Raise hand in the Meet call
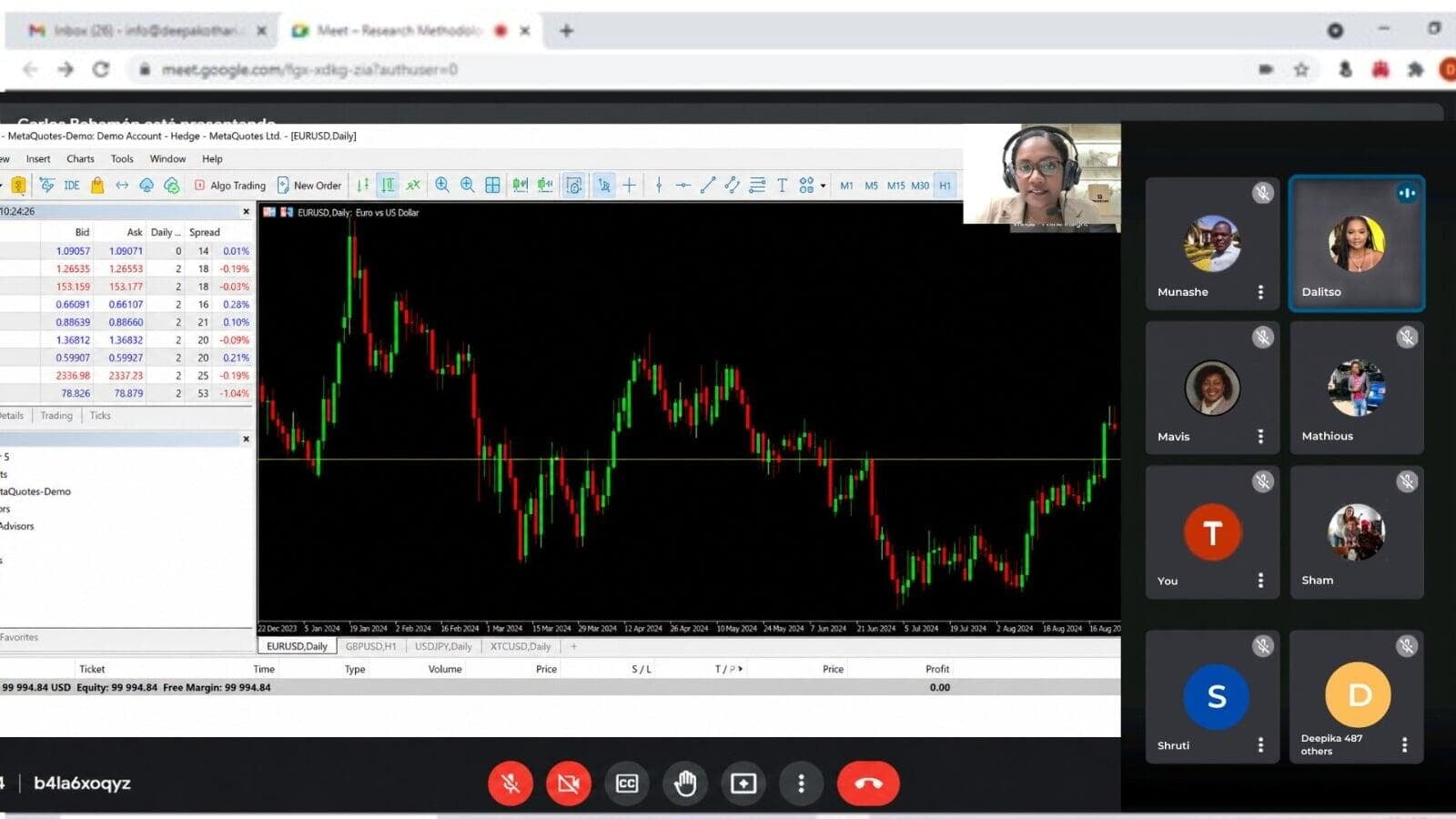1456x819 pixels. (x=684, y=783)
